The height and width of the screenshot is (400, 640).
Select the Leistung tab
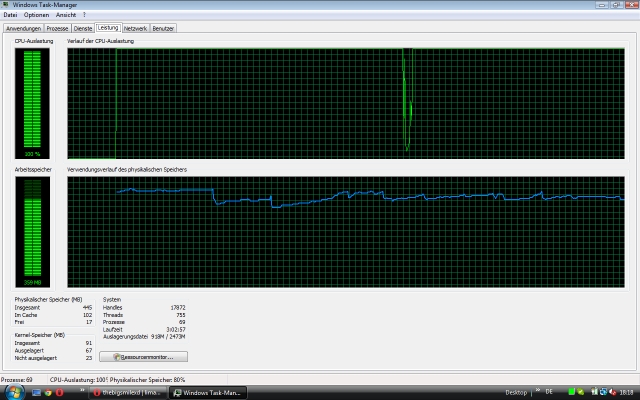click(108, 28)
